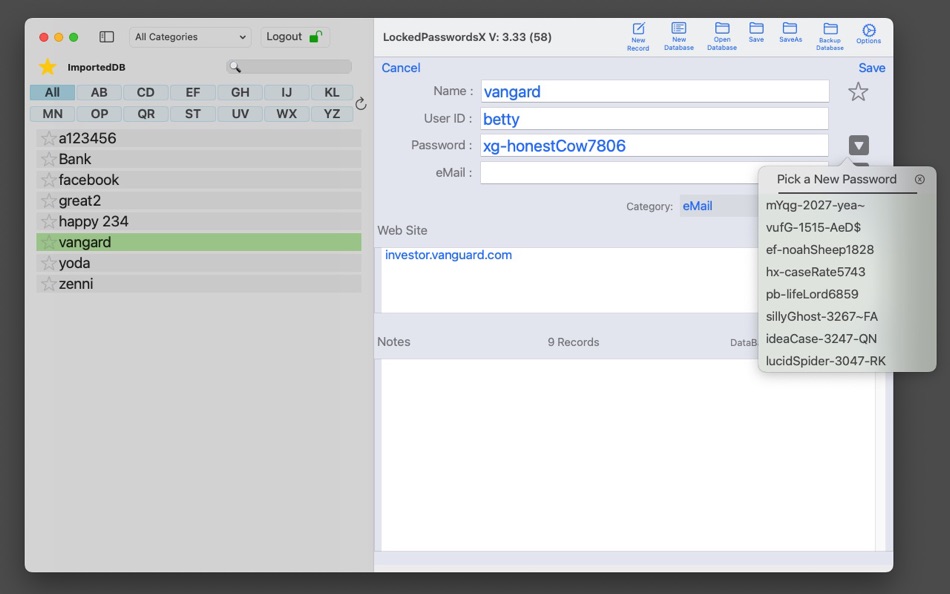Viewport: 950px width, 594px height.
Task: Toggle the sidebar panel icon
Action: [107, 37]
